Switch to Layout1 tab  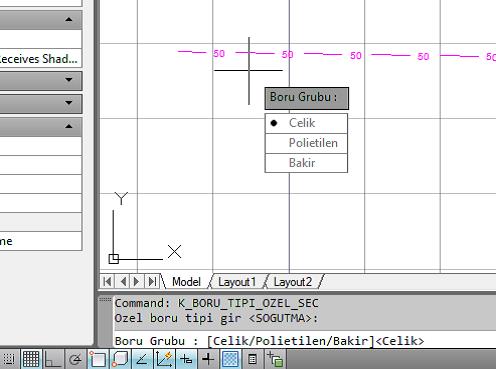point(237,282)
